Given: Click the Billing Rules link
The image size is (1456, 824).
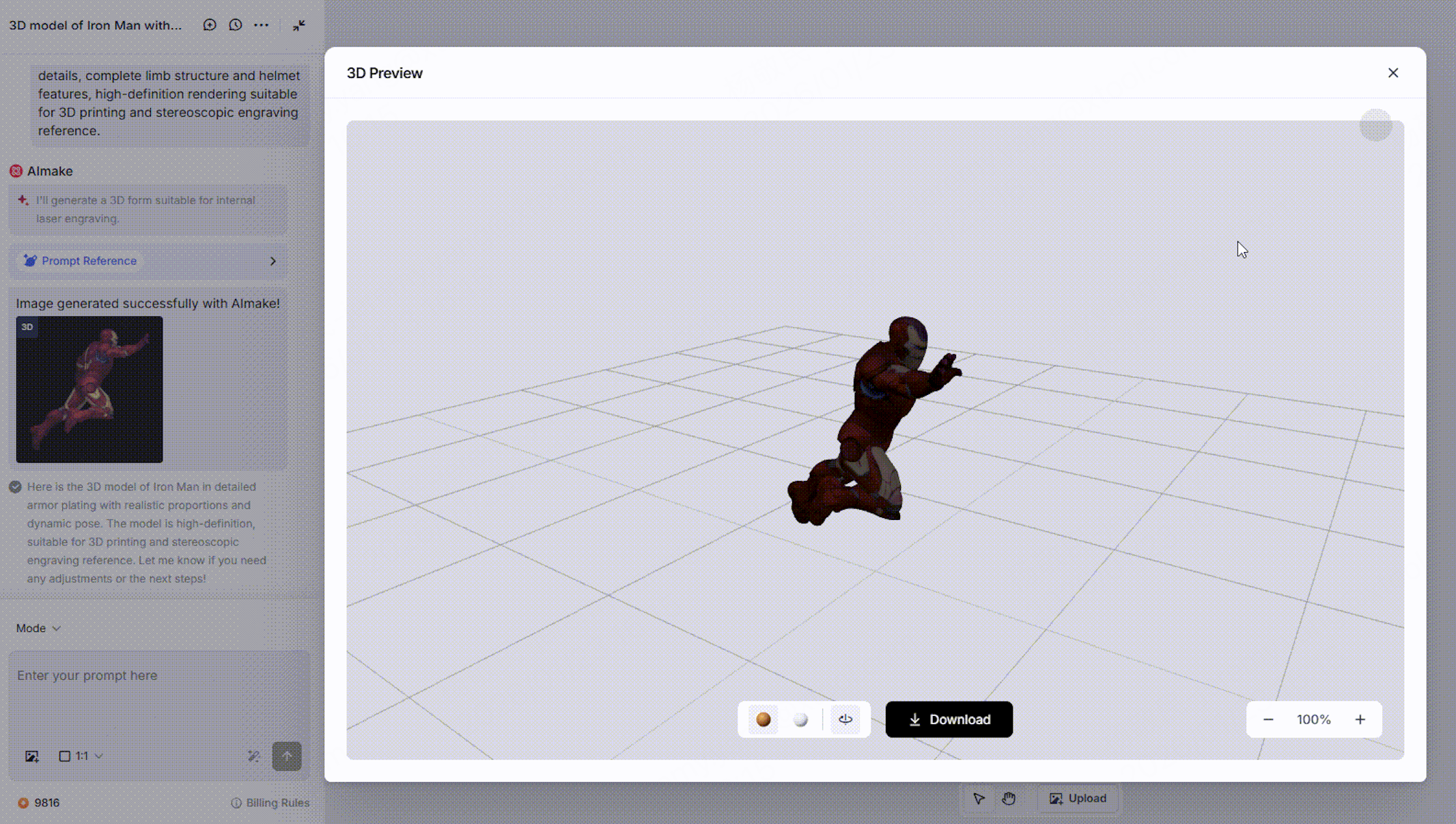Looking at the screenshot, I should pyautogui.click(x=270, y=803).
